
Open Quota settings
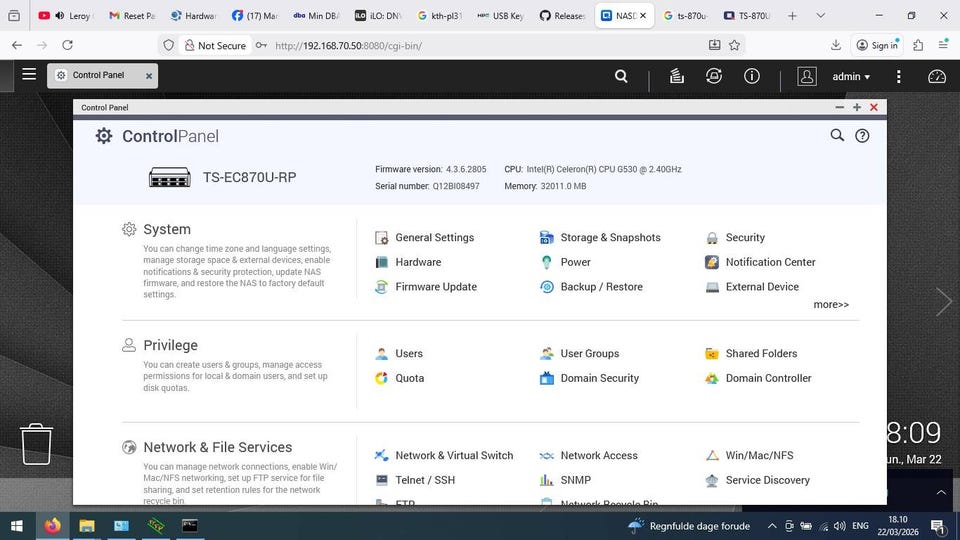tap(399, 378)
